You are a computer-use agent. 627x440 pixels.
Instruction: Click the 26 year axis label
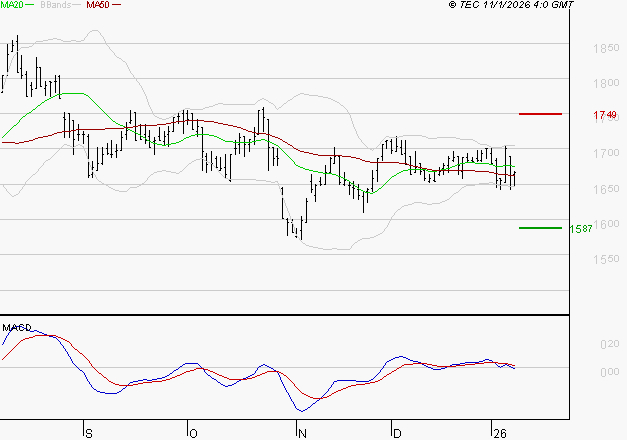tap(500, 434)
